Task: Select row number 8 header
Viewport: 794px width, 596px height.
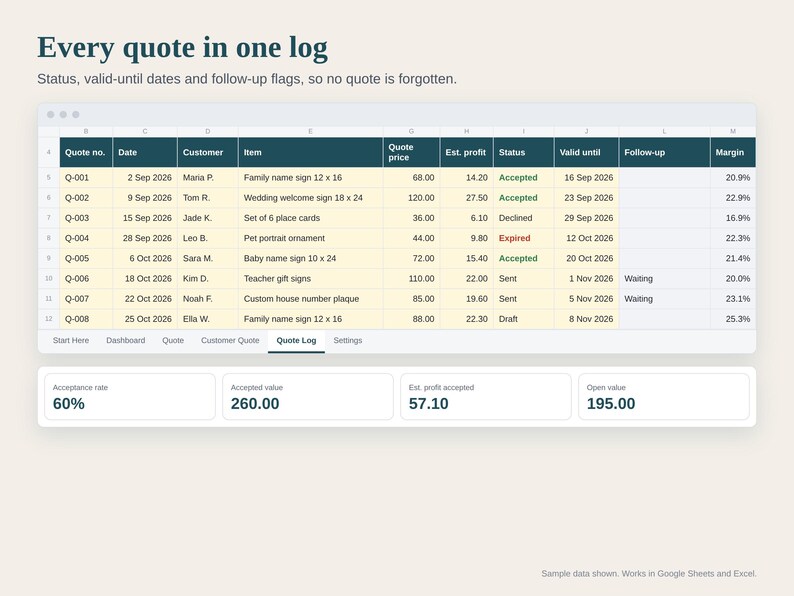Action: 49,239
